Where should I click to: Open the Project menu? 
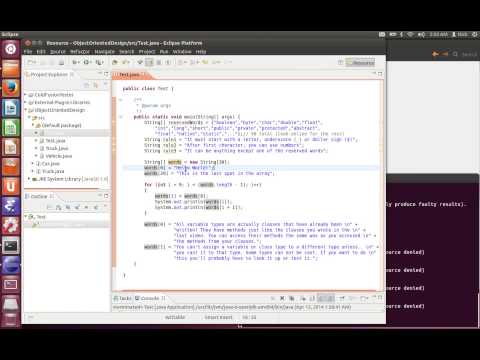(147, 52)
